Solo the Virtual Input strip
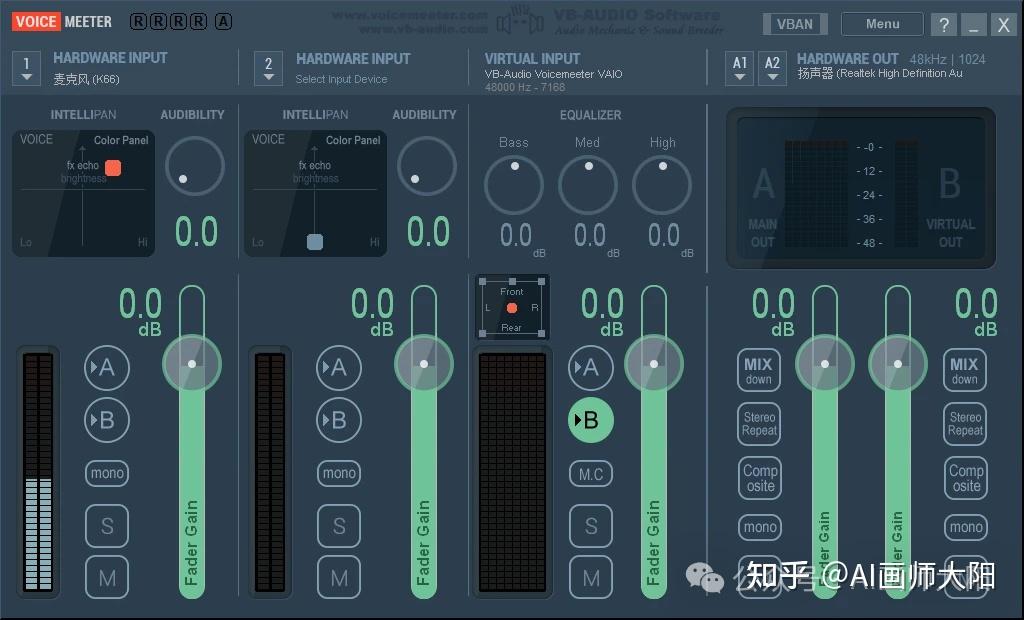Image resolution: width=1024 pixels, height=620 pixels. pyautogui.click(x=591, y=526)
